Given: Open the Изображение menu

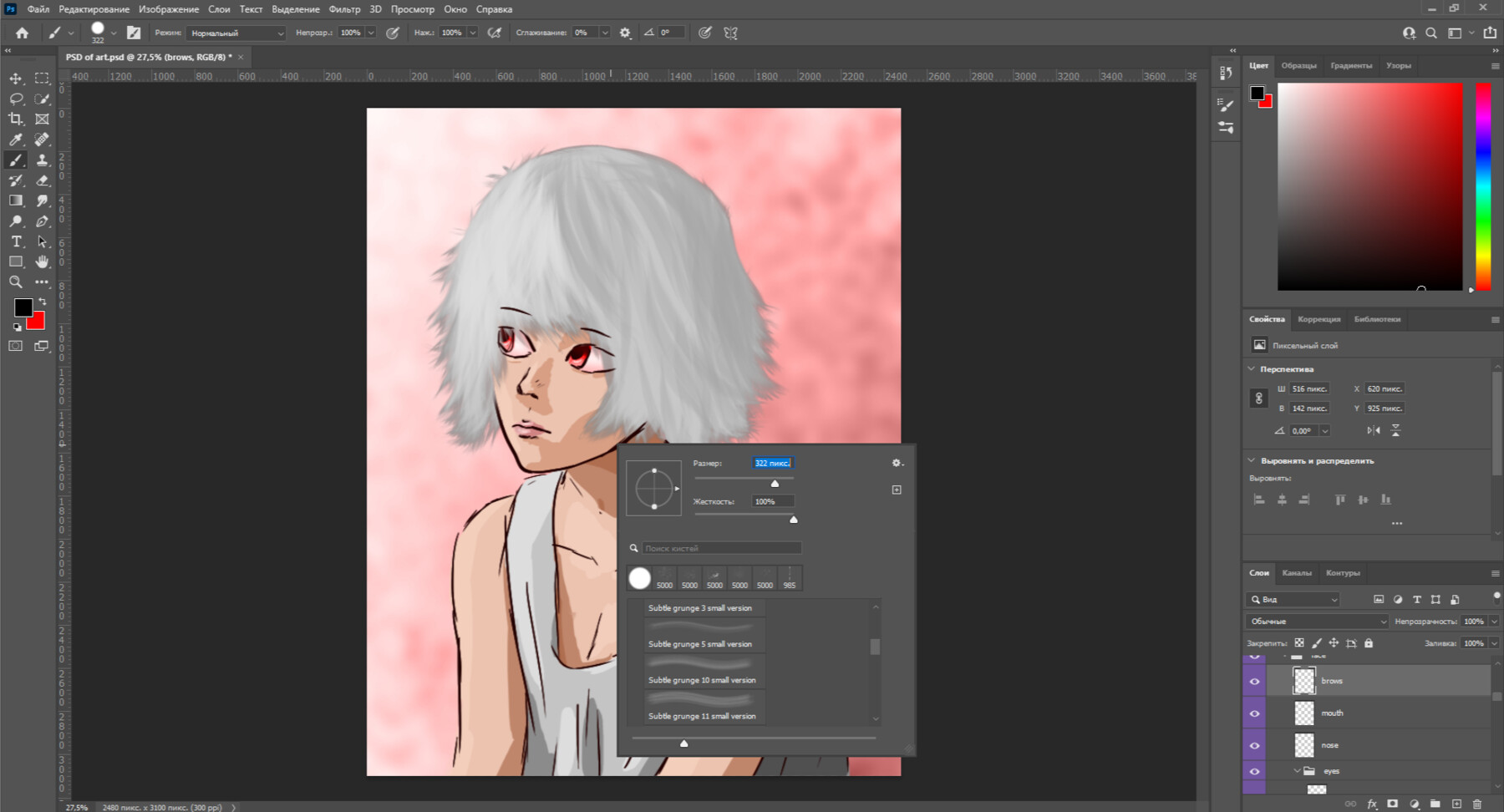Looking at the screenshot, I should [169, 9].
